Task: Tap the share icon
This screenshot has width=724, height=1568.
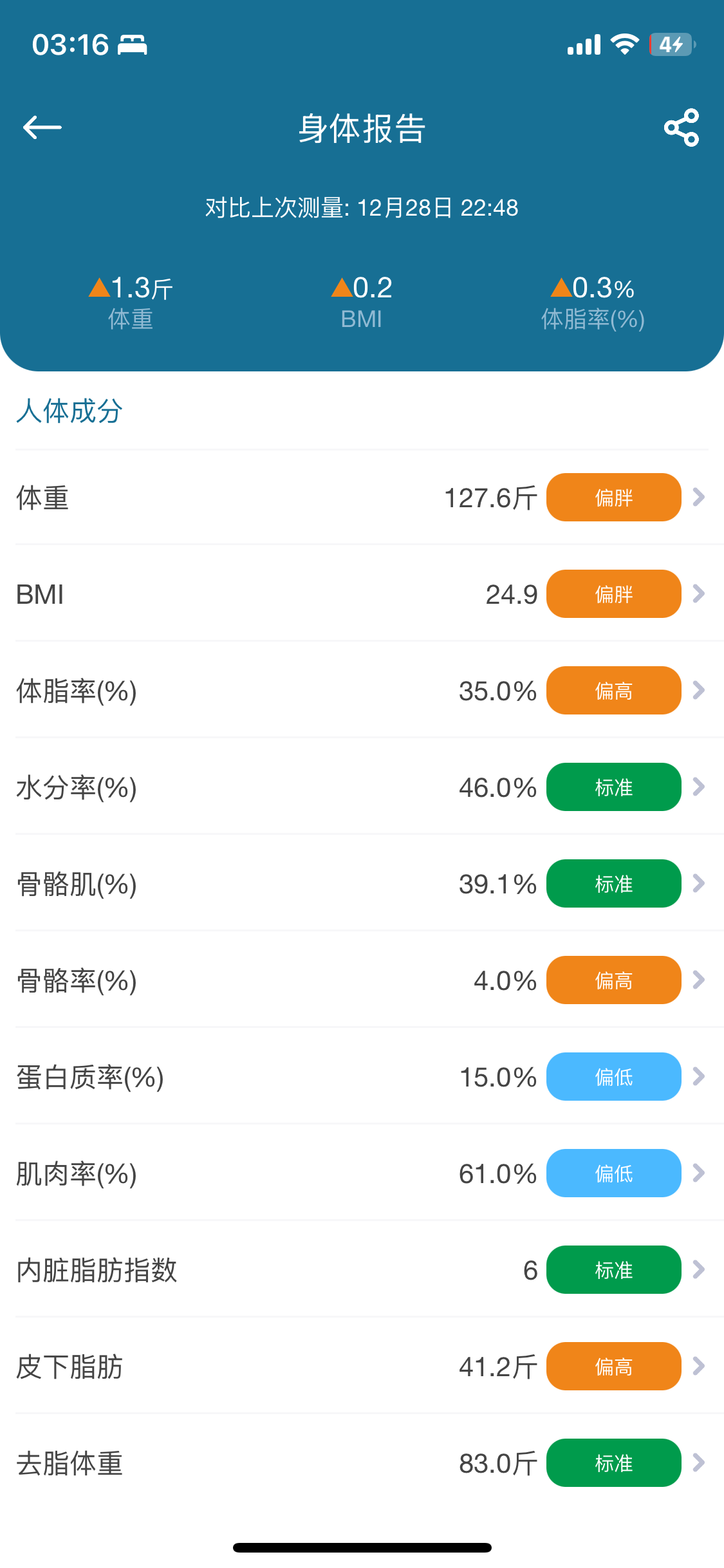Action: coord(682,127)
